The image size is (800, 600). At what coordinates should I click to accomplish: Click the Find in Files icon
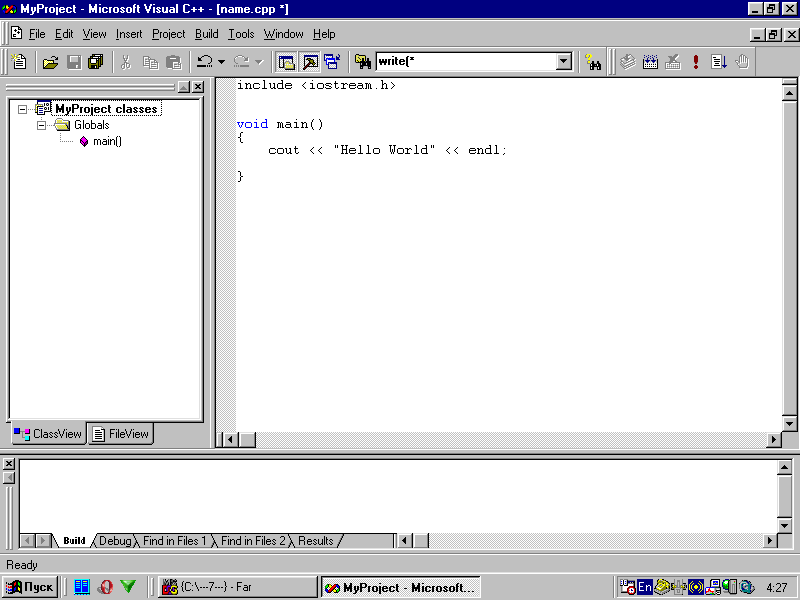pyautogui.click(x=363, y=62)
